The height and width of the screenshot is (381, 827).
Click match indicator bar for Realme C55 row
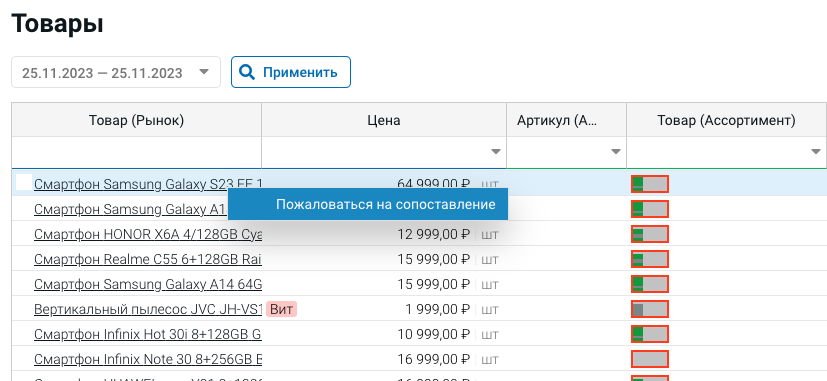point(650,259)
